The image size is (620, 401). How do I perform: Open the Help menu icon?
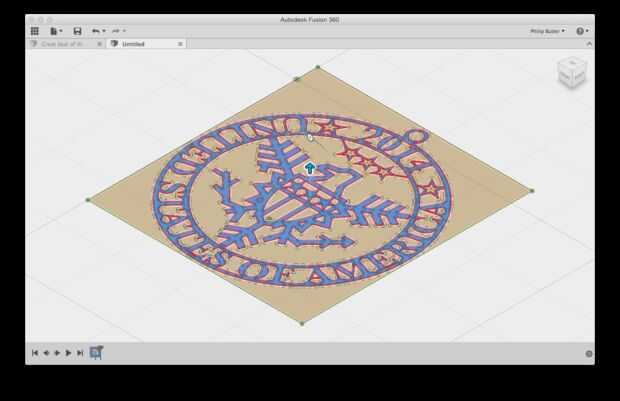click(582, 31)
